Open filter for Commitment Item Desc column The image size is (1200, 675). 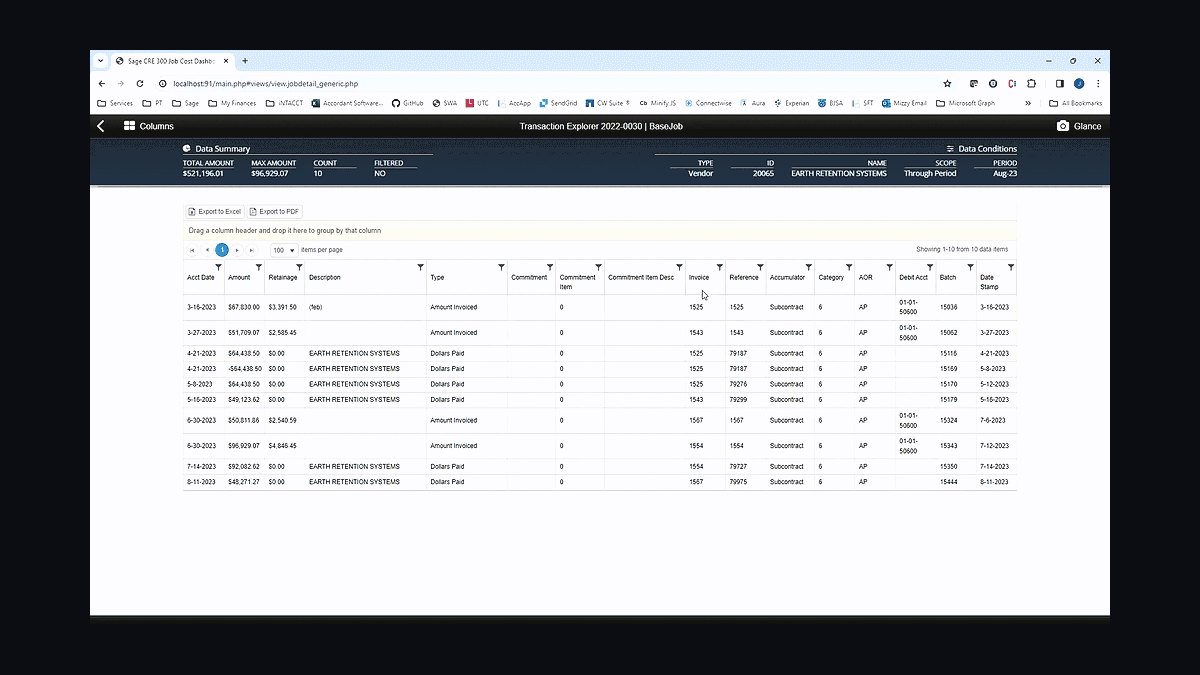coord(680,267)
